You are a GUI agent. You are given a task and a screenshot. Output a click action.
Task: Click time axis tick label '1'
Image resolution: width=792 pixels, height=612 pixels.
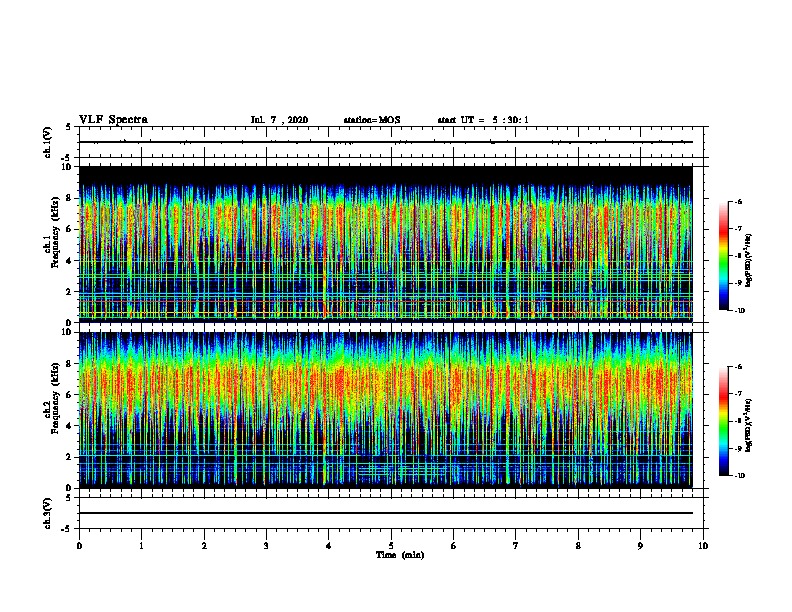pyautogui.click(x=141, y=546)
